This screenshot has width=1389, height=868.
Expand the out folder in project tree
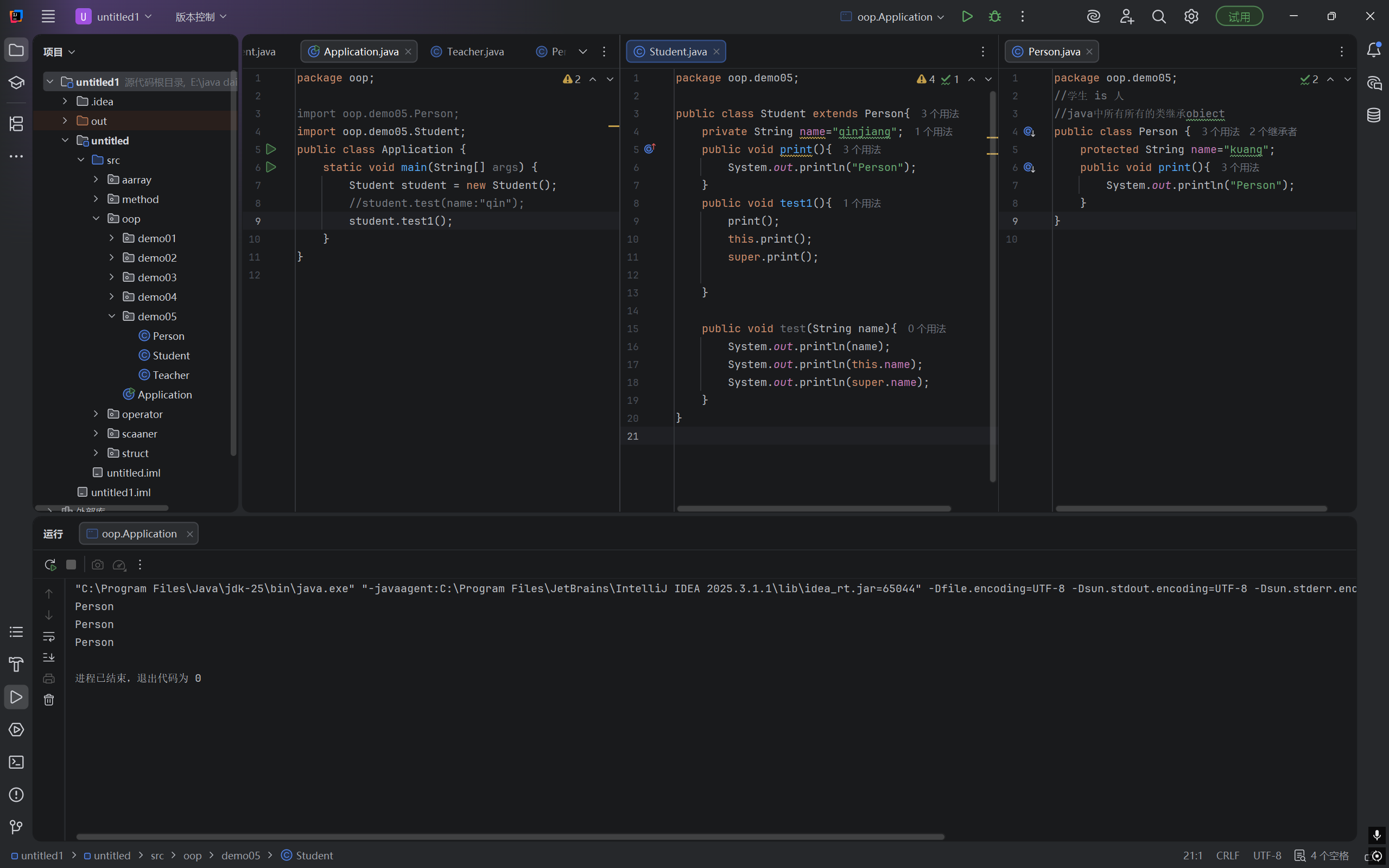[x=65, y=121]
